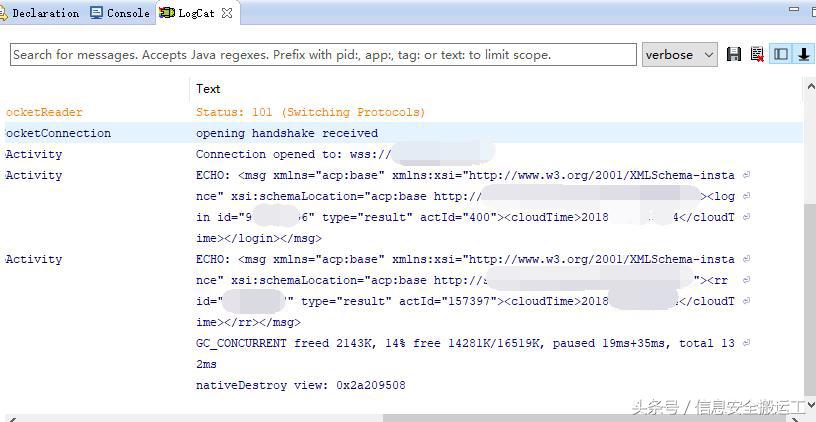Select the nativeDestroy view log line
This screenshot has width=816, height=422.
(x=300, y=385)
